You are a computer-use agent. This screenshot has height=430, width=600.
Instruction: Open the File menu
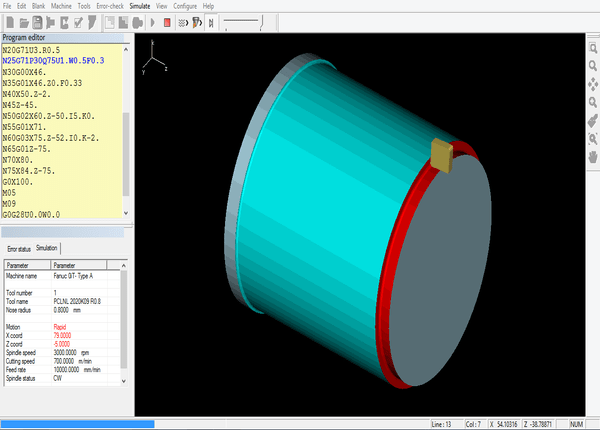(x=7, y=6)
